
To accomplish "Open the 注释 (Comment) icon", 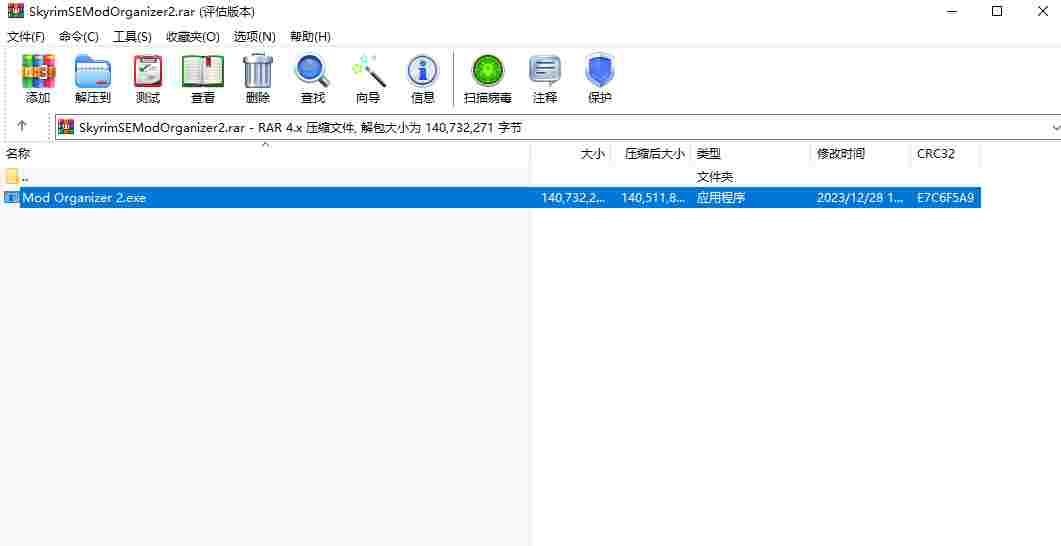I will tap(545, 71).
